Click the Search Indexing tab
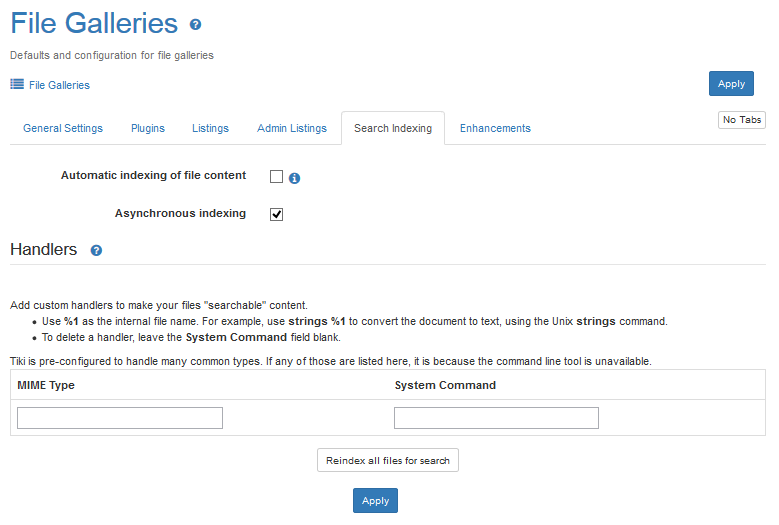The height and width of the screenshot is (525, 779). point(393,128)
